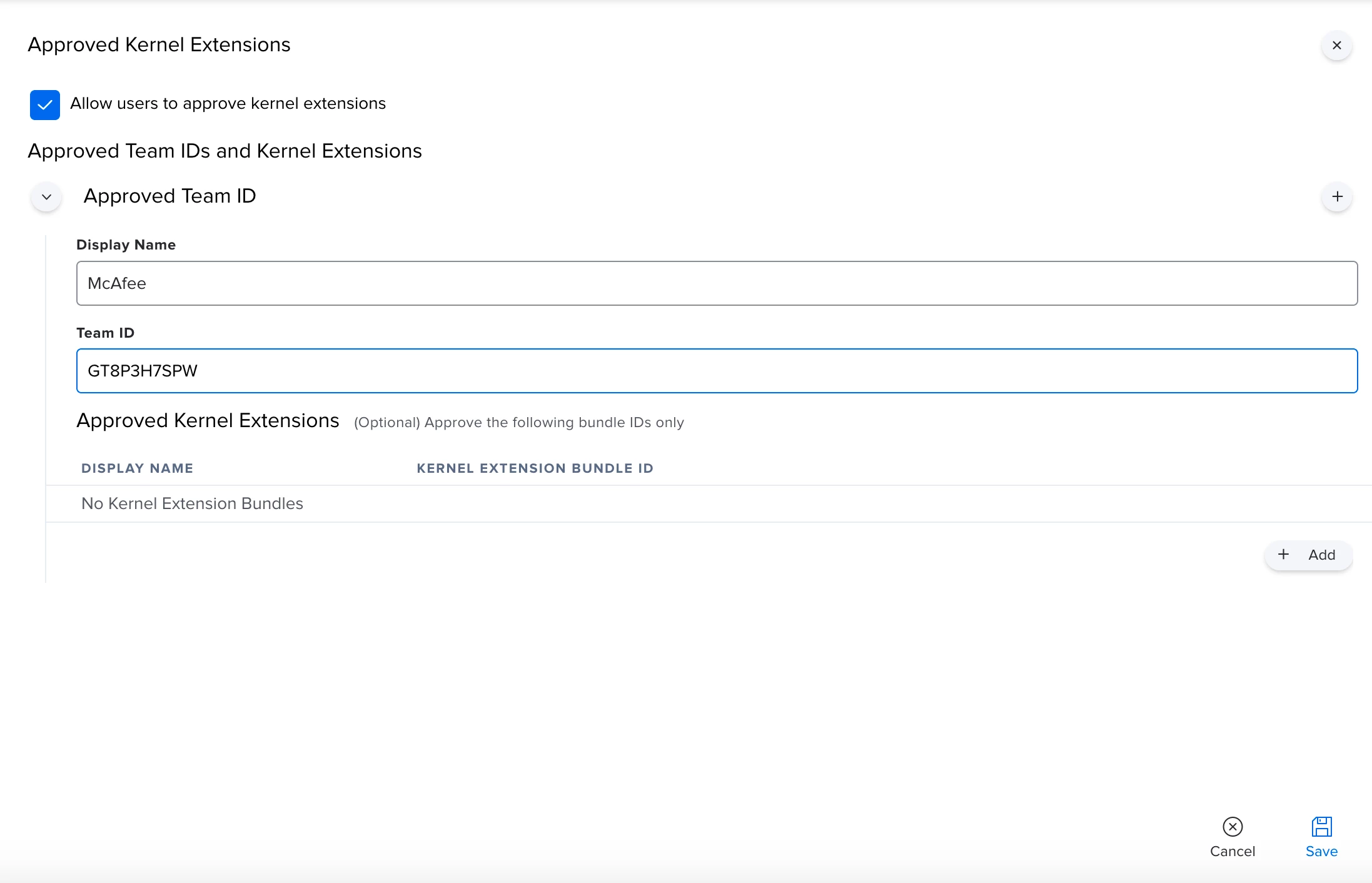
Task: Collapse the Approved Team ID section
Action: point(46,197)
